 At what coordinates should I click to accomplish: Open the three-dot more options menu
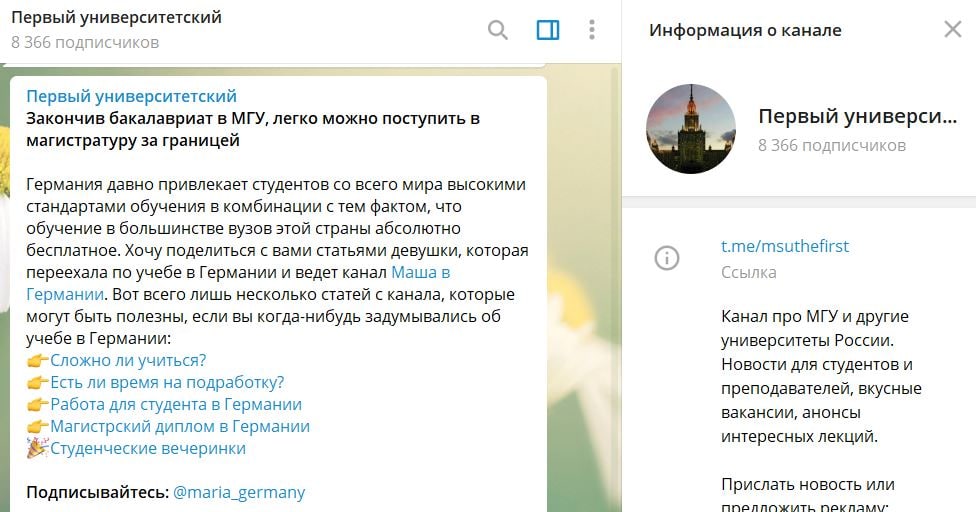click(x=591, y=30)
